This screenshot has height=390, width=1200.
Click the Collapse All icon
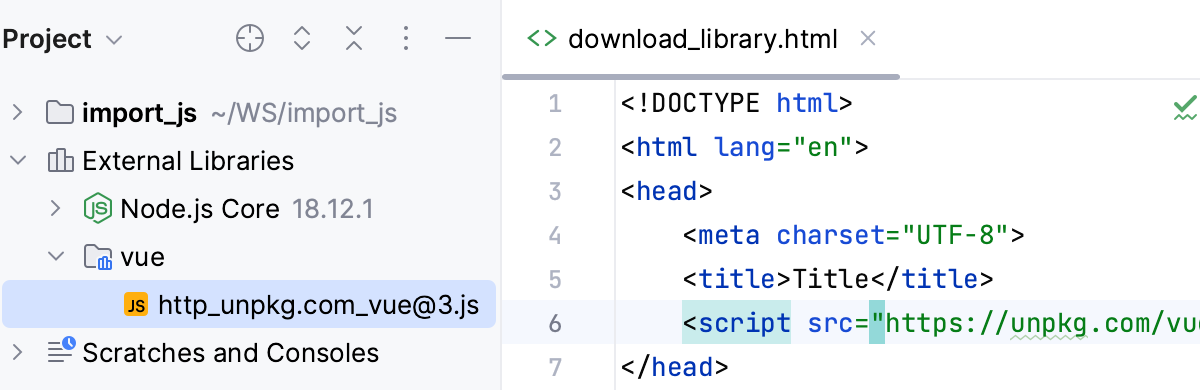coord(354,39)
